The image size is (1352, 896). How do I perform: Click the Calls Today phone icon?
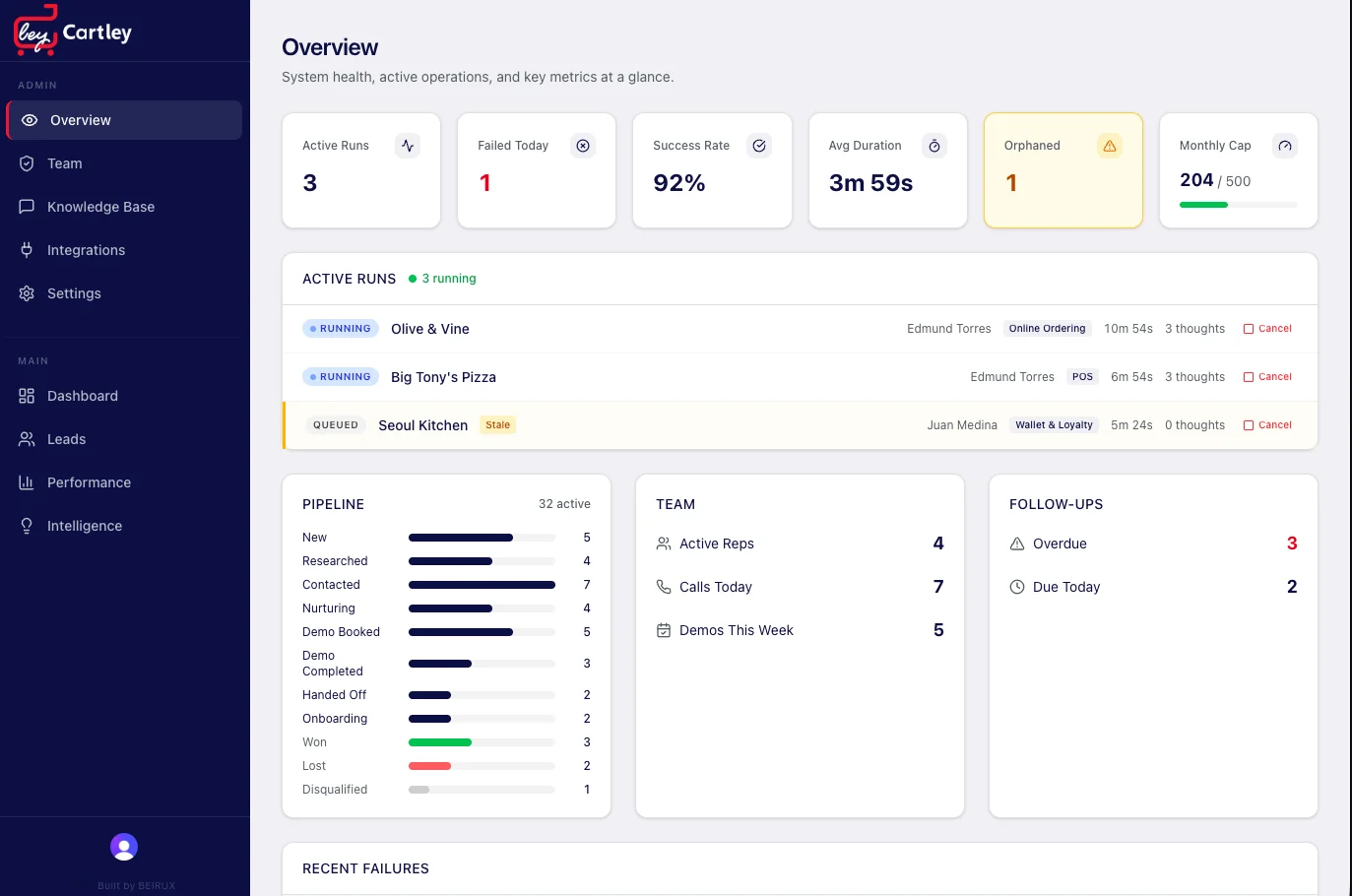click(664, 587)
